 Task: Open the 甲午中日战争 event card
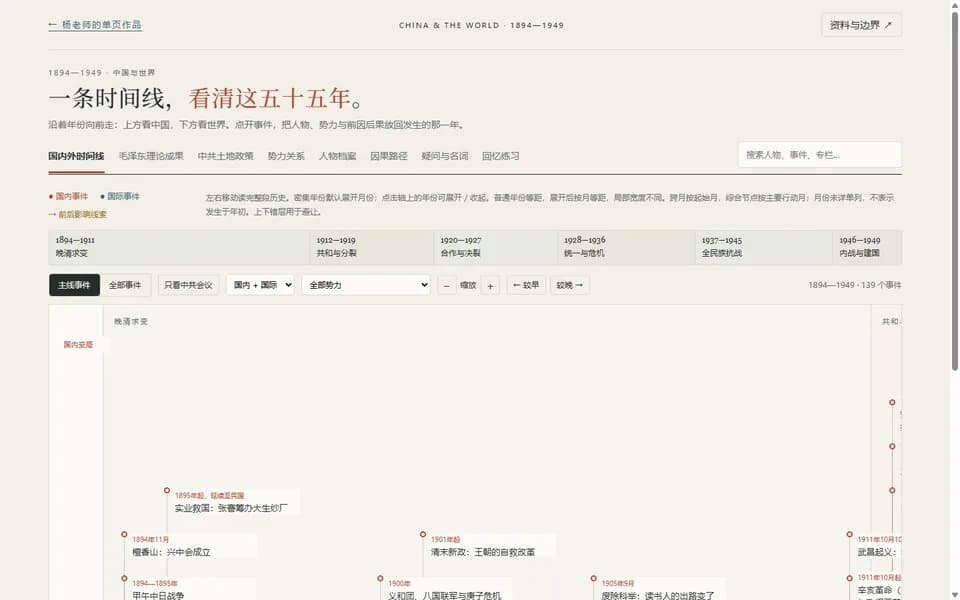pyautogui.click(x=191, y=589)
